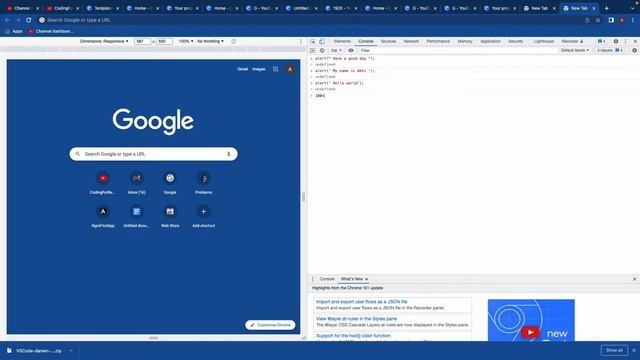Open the CodingForBe... YouTube shortcut
Viewport: 640px width, 360px height.
(x=103, y=183)
